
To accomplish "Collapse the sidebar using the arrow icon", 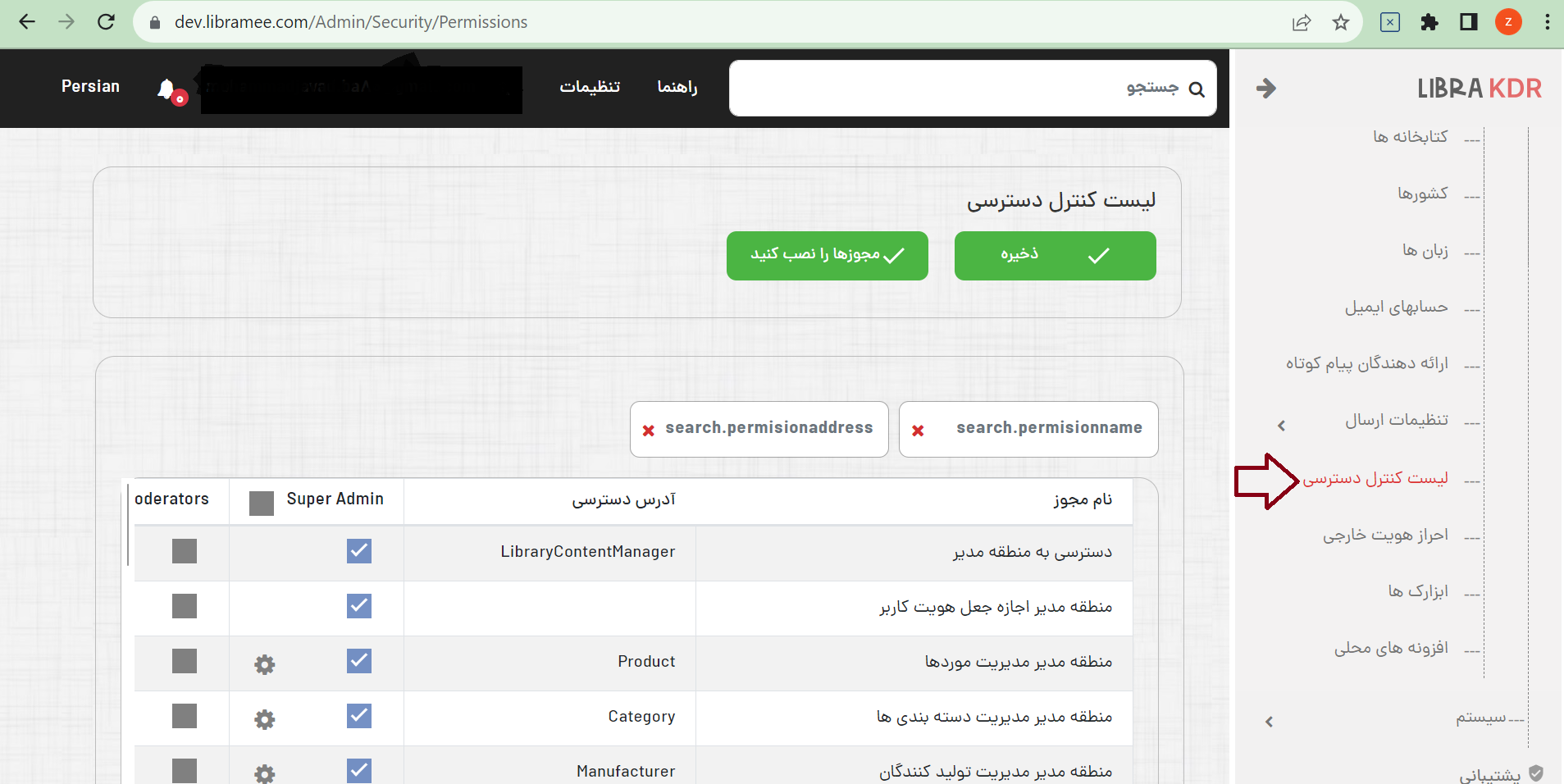I will [x=1265, y=88].
